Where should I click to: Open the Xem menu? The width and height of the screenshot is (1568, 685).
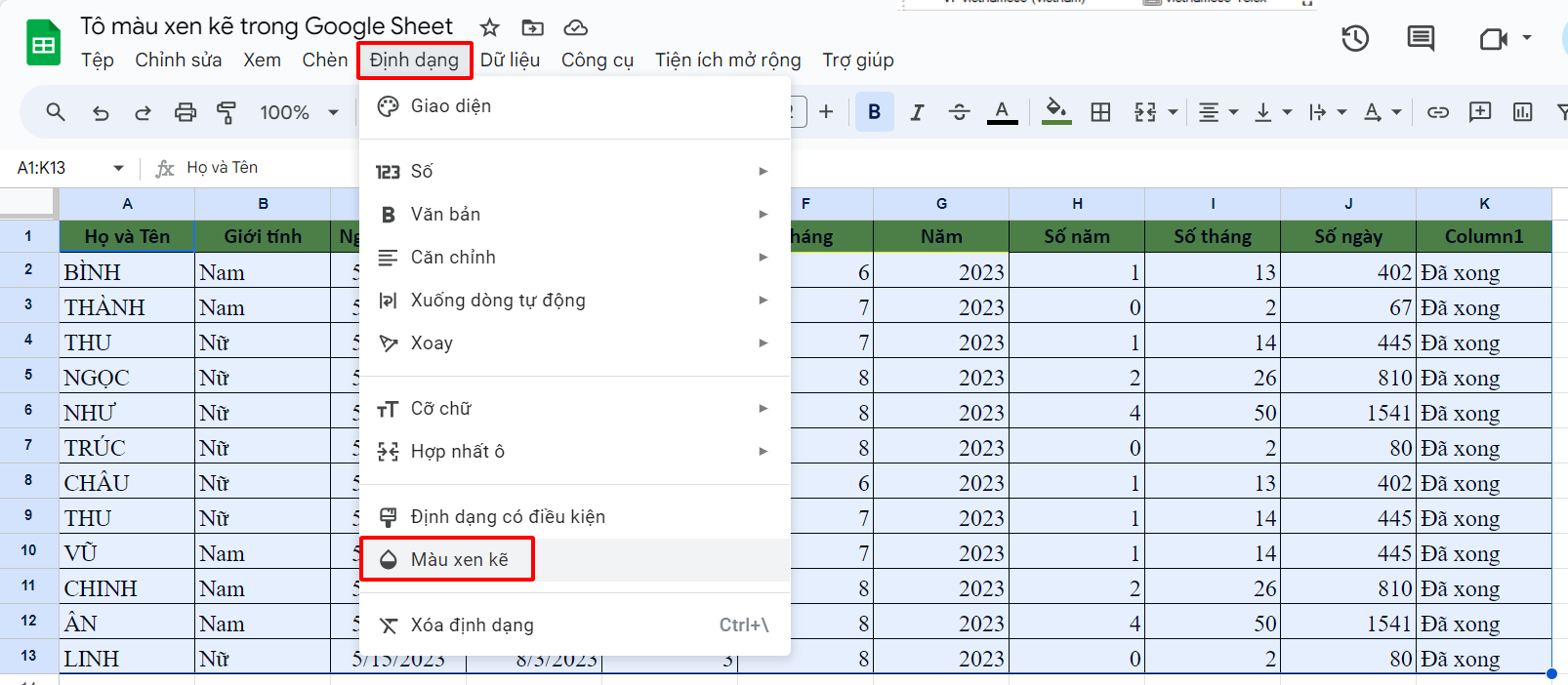coord(262,60)
